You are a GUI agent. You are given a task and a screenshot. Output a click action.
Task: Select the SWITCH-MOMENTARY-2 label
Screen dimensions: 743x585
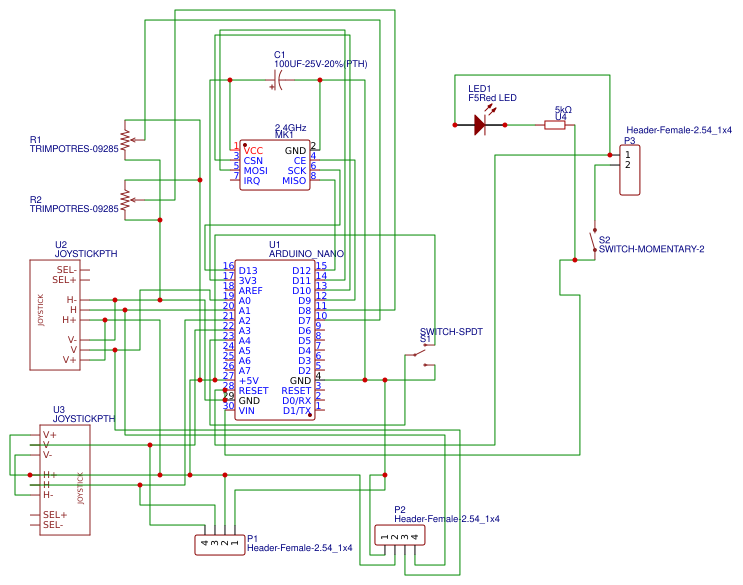tap(652, 249)
